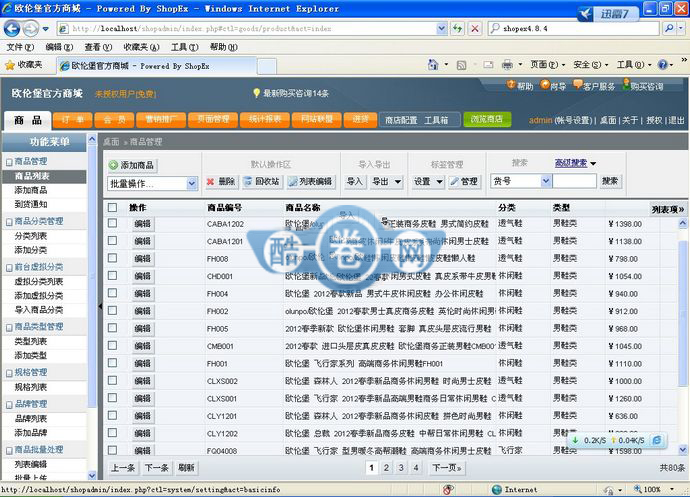Check the box for product CLXS002
Screen dimensions: 690x497
pyautogui.click(x=113, y=380)
